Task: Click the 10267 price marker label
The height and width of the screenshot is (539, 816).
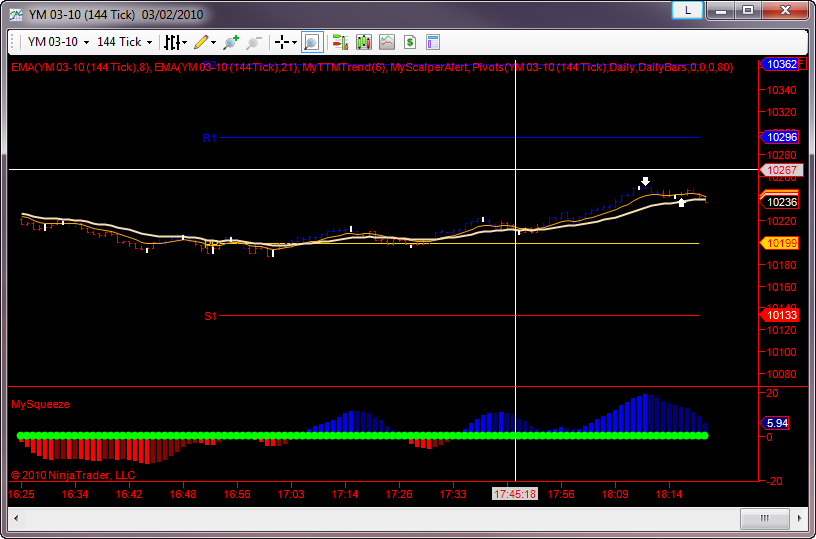Action: click(782, 170)
